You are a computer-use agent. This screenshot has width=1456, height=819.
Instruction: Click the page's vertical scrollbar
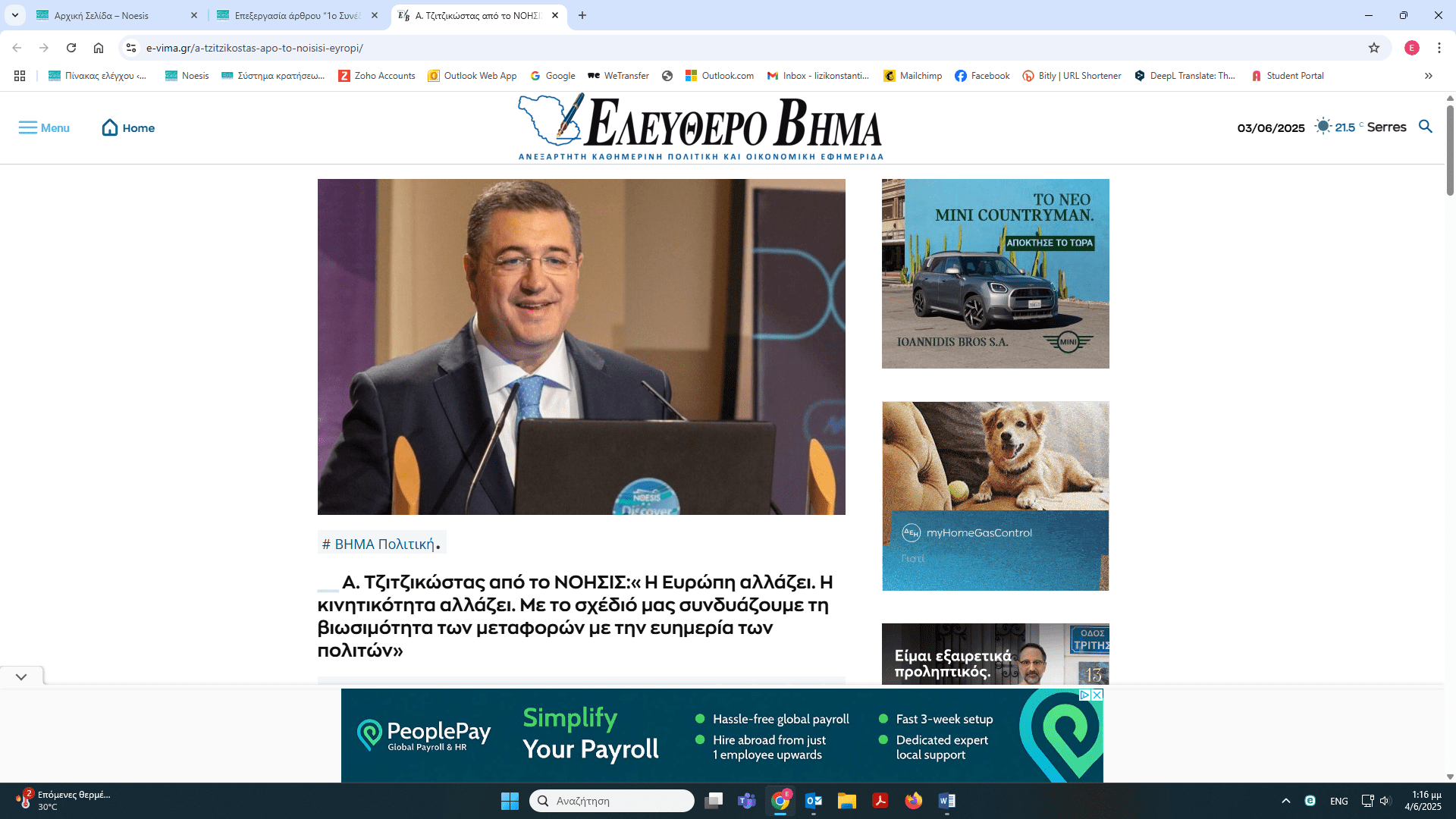1450,152
